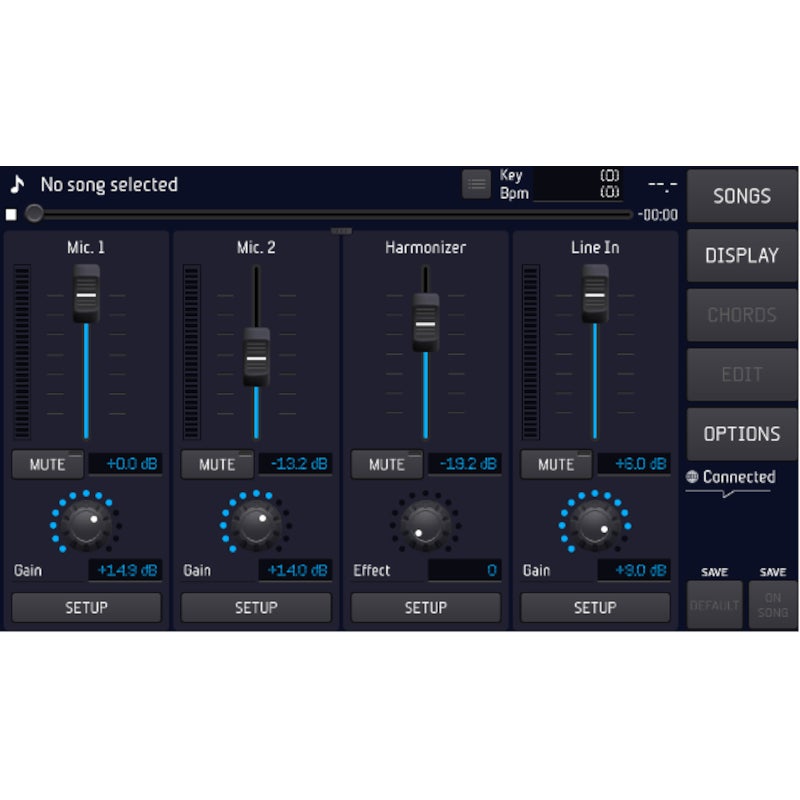Click the Connected status globe icon
Screen dimensions: 800x800
(692, 477)
